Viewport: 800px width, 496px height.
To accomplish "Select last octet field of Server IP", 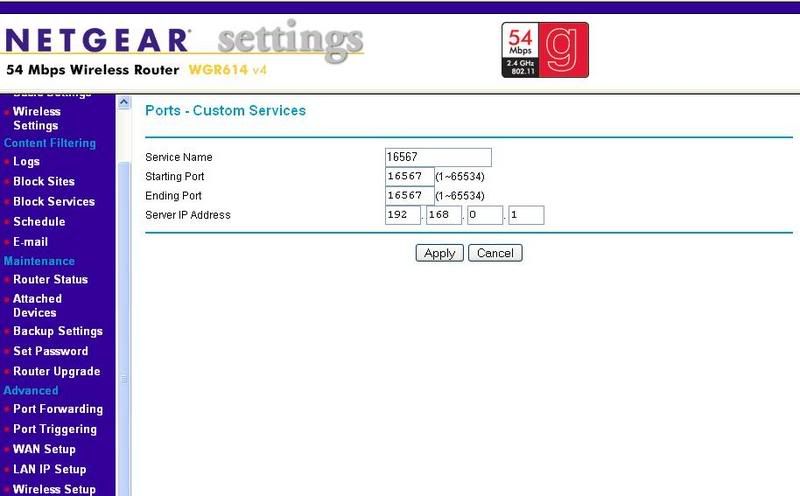I will pyautogui.click(x=526, y=215).
